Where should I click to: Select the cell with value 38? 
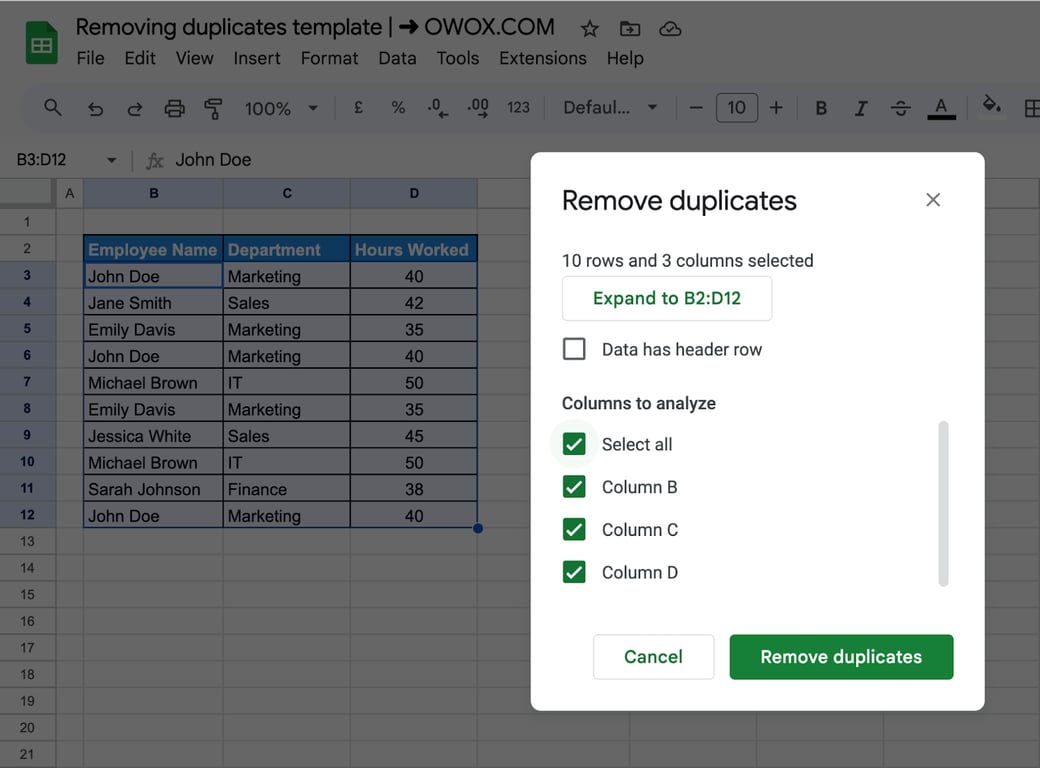[413, 489]
